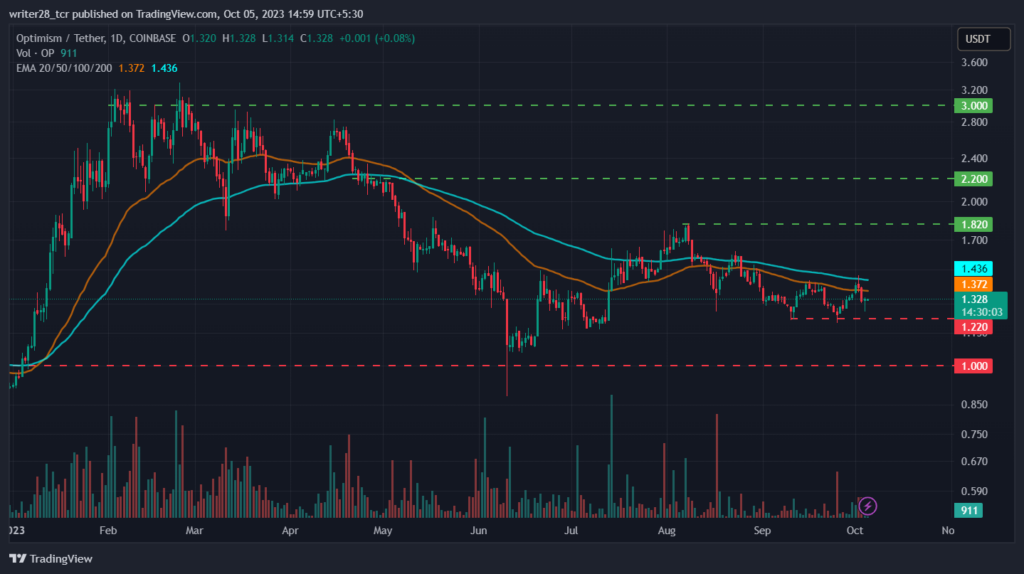
Task: Click the purple lightning event icon
Action: pyautogui.click(x=867, y=505)
